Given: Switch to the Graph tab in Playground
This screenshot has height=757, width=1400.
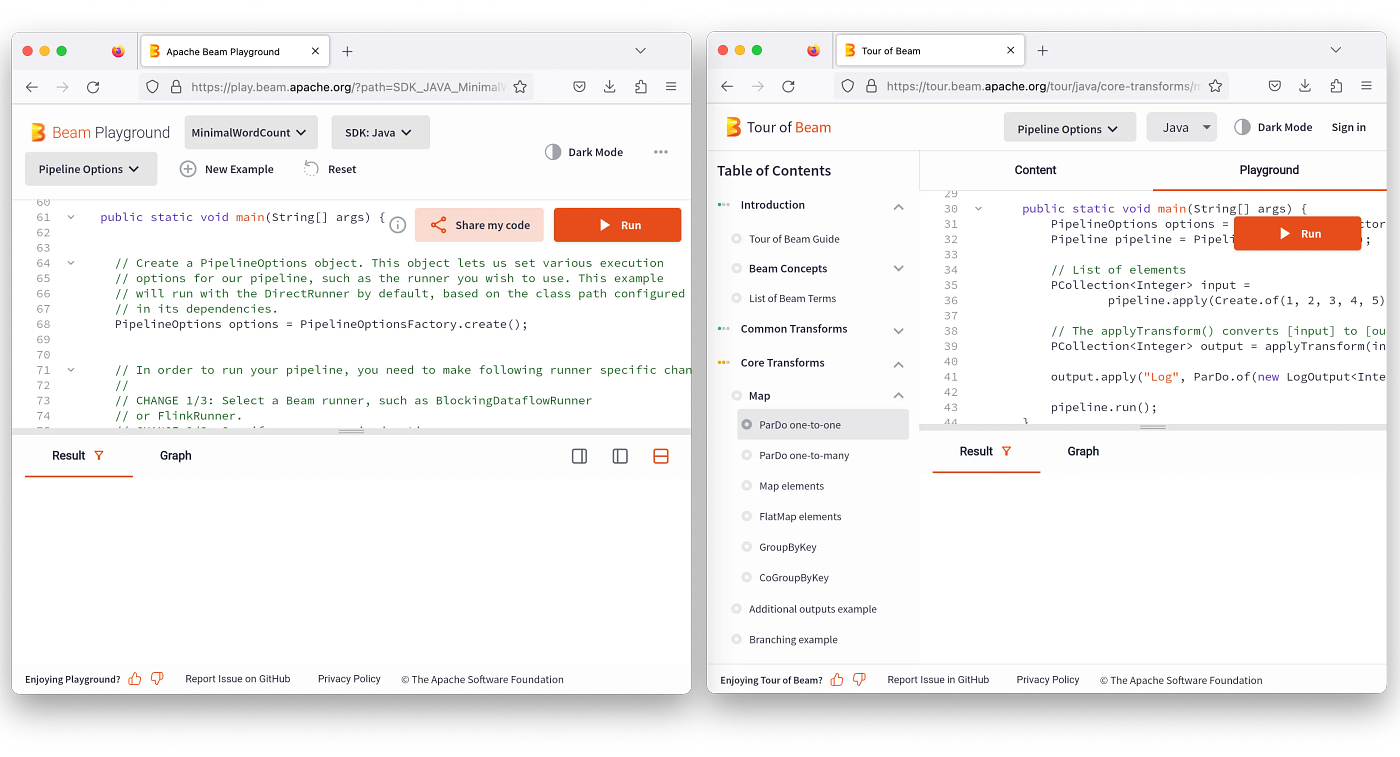Looking at the screenshot, I should tap(176, 455).
